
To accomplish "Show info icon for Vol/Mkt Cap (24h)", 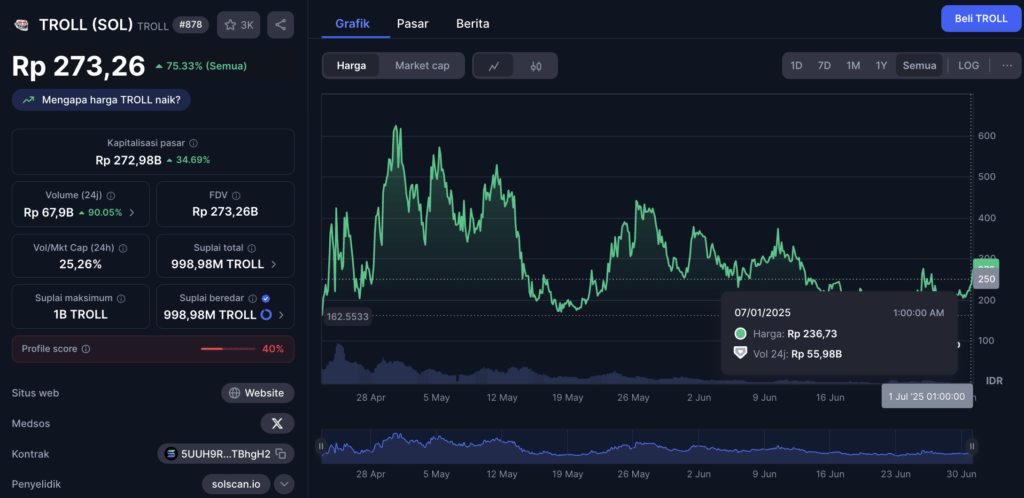I will [x=123, y=248].
